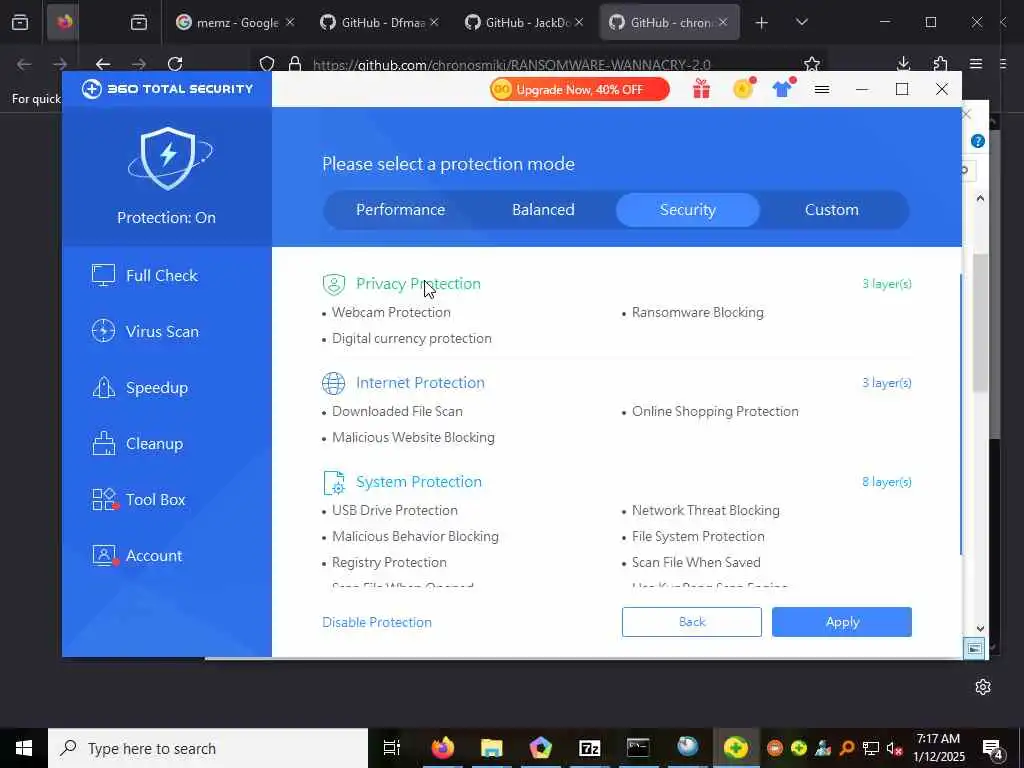Open Firefox downloads arrow icon

click(903, 63)
